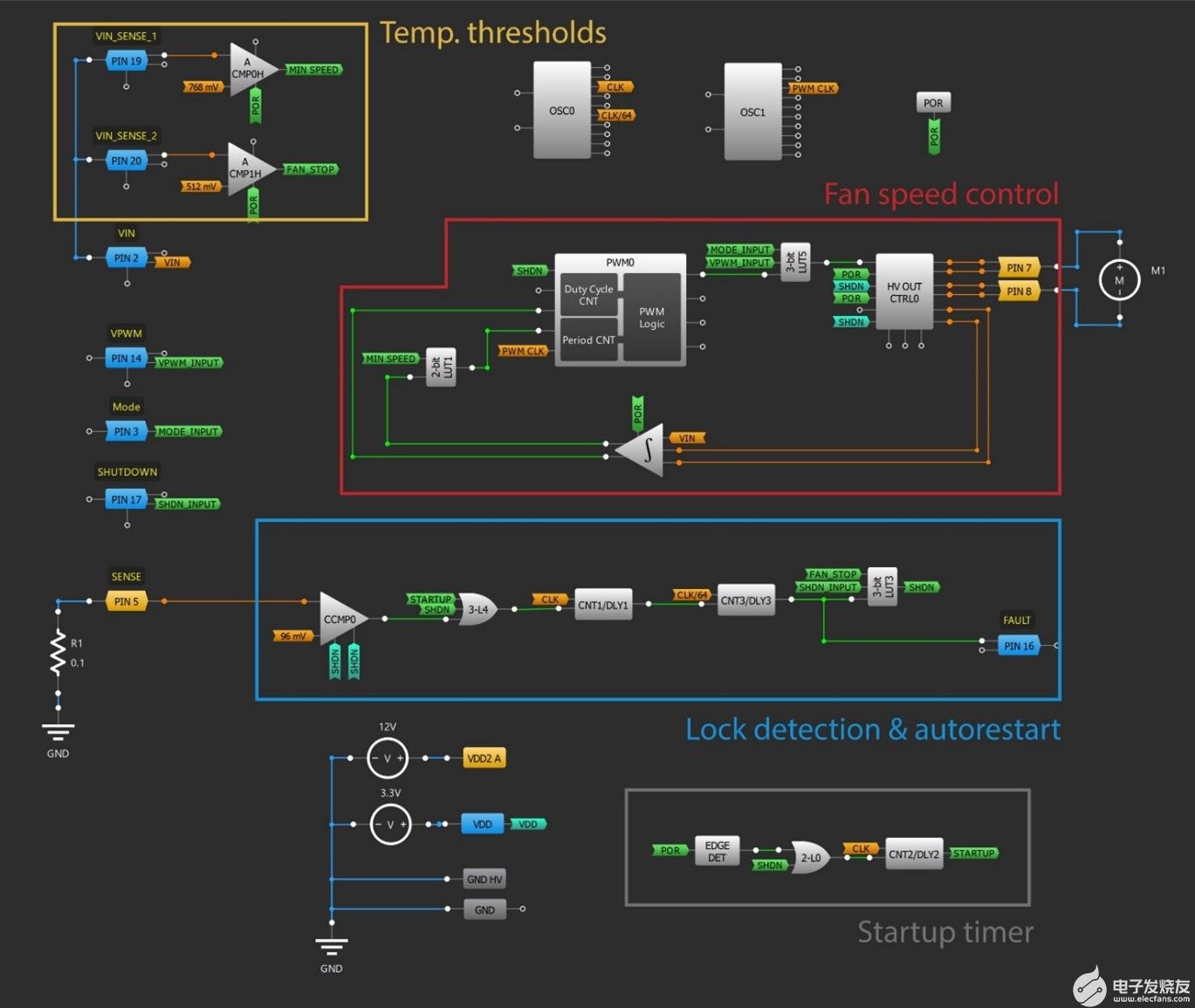
Task: Click the Temp. thresholds heading
Action: [x=493, y=33]
